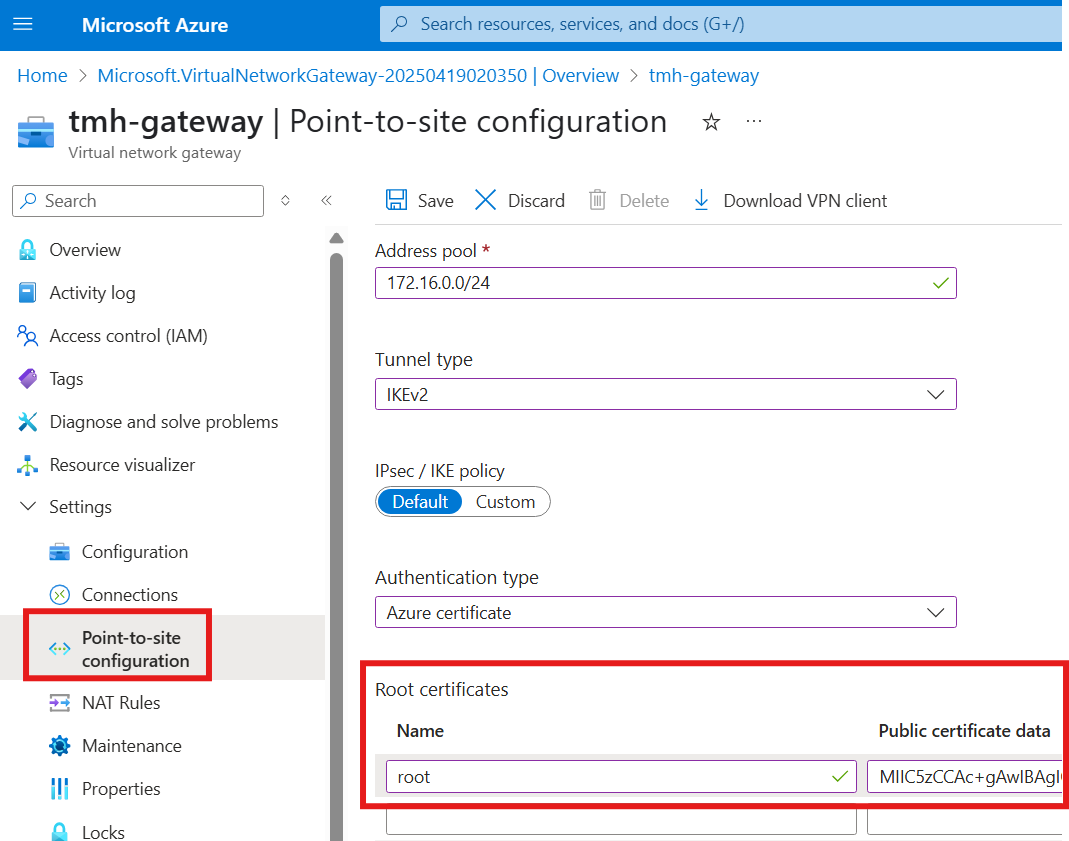Open Resource visualizer
This screenshot has width=1069, height=841.
[122, 465]
